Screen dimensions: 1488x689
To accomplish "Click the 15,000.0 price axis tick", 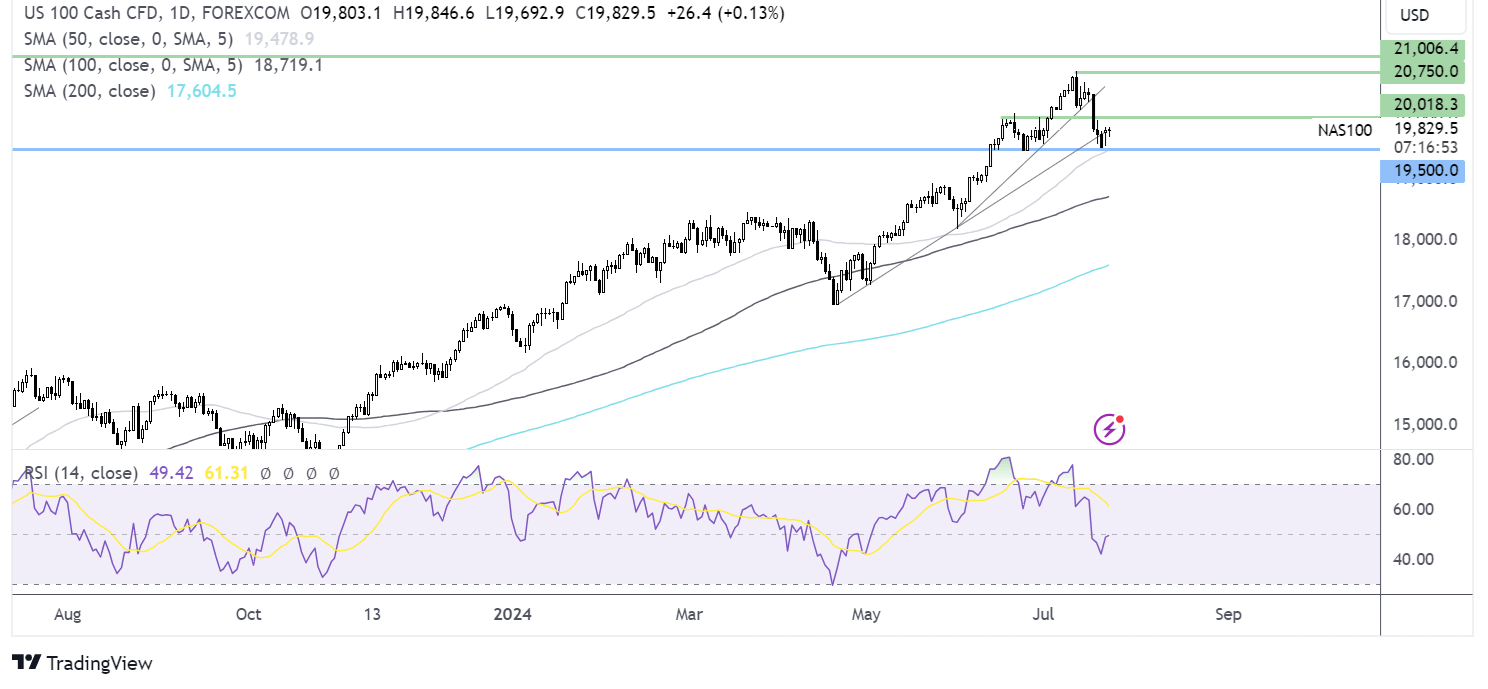I will [1424, 424].
